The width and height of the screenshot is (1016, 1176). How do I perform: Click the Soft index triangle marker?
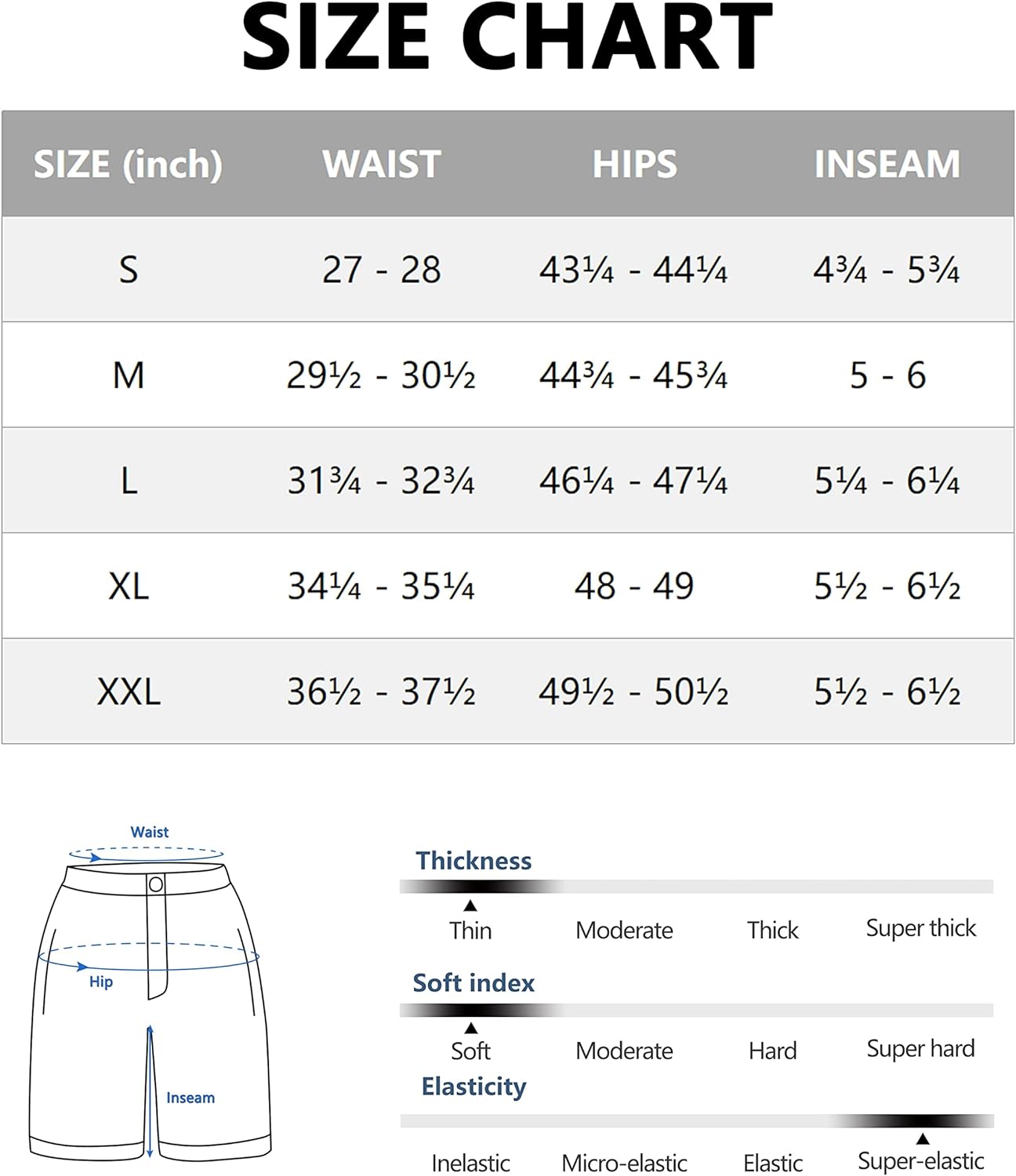click(471, 1028)
